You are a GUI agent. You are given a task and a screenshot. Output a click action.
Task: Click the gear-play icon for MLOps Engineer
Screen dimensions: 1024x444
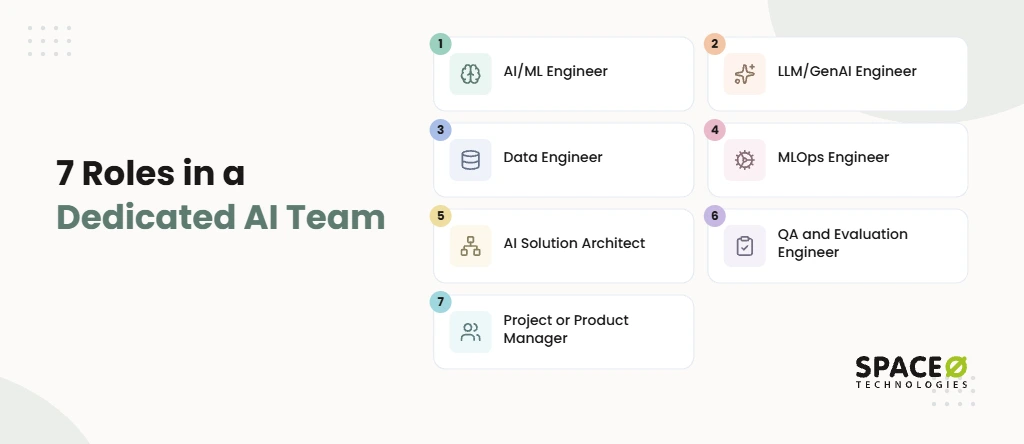coord(744,160)
